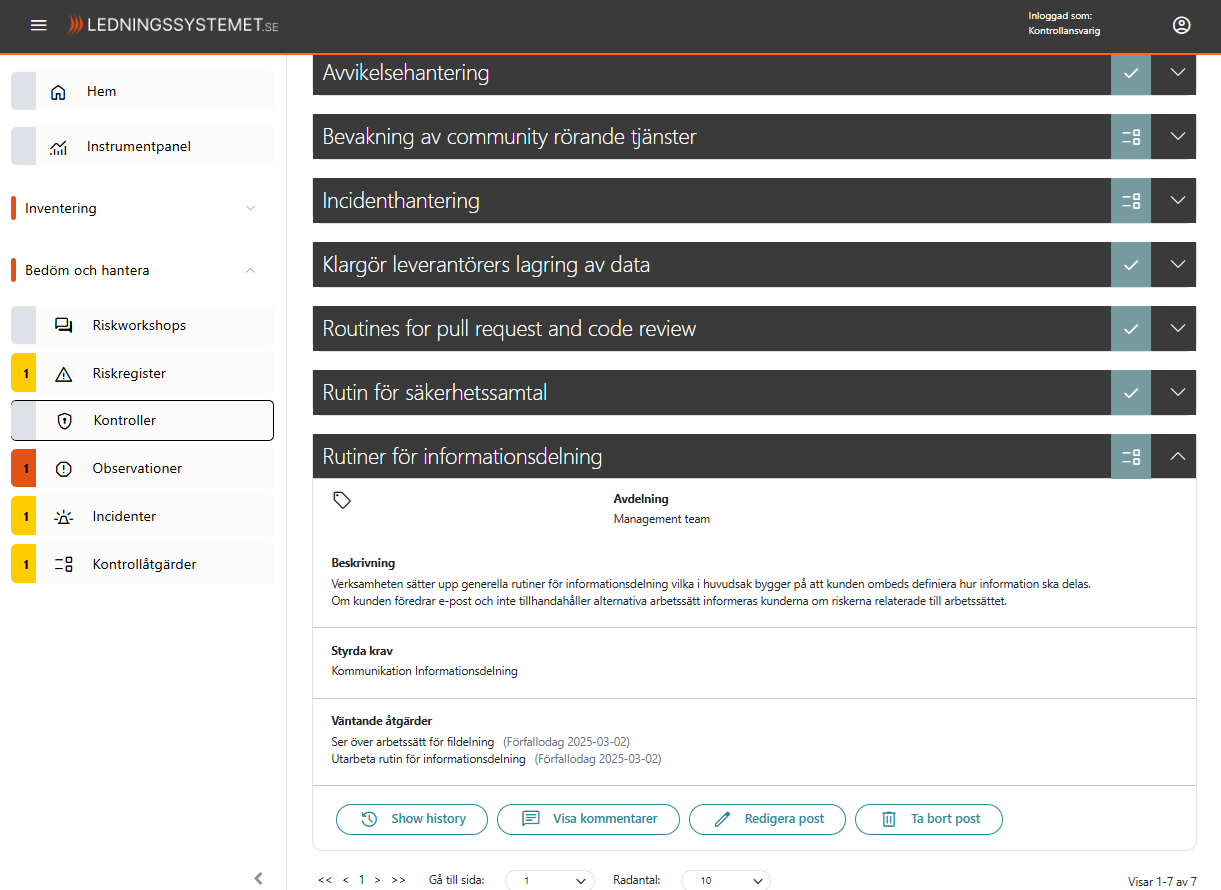
Task: Expand the Avvikelsehantering row
Action: click(x=1177, y=73)
